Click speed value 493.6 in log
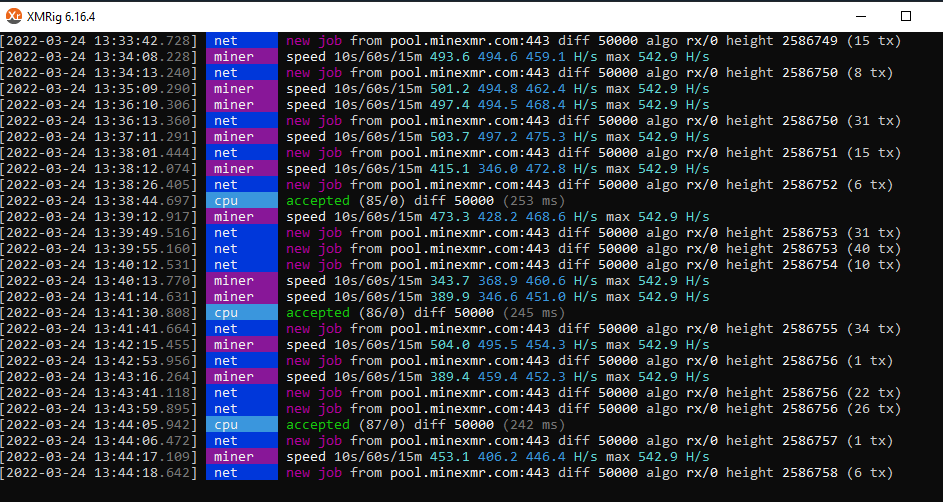 point(449,57)
